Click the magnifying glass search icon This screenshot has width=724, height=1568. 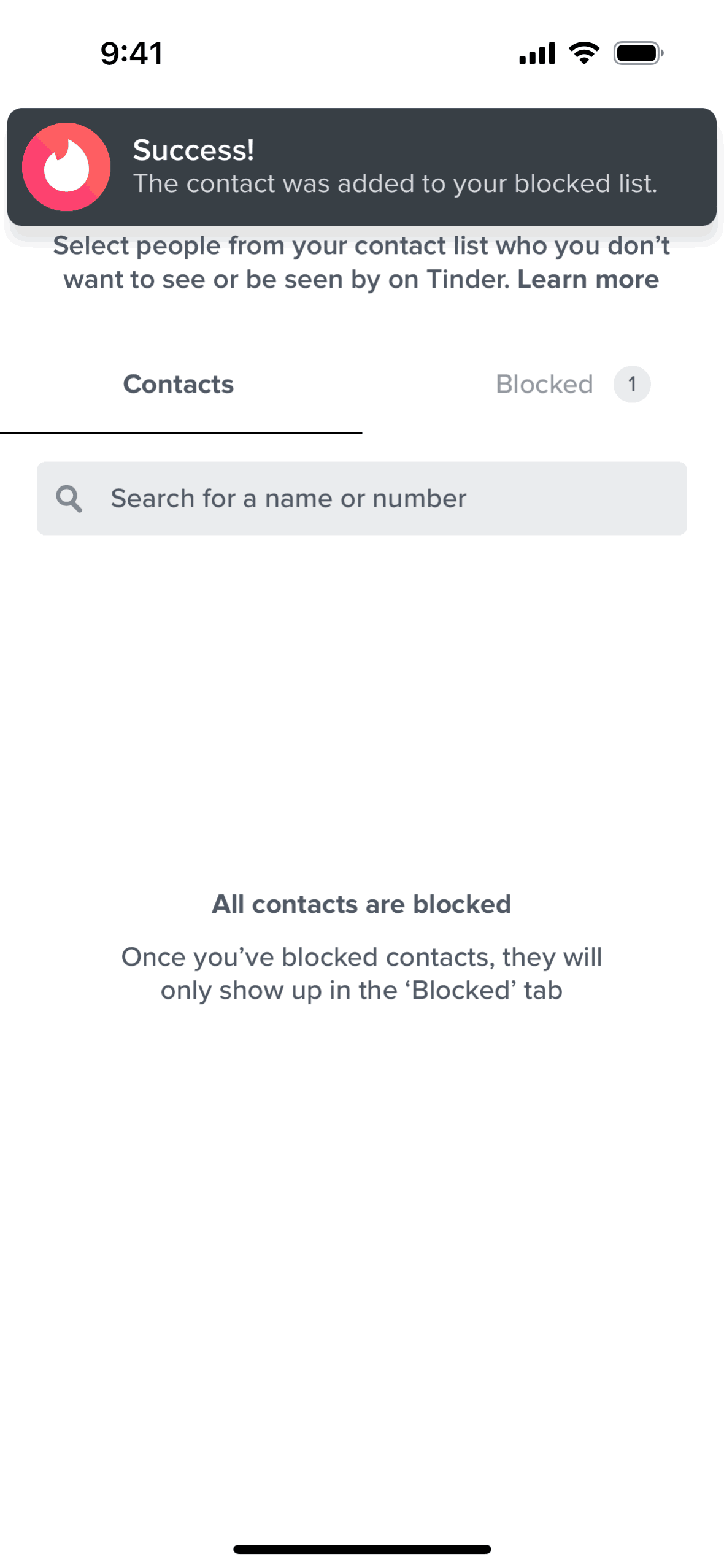click(x=69, y=499)
